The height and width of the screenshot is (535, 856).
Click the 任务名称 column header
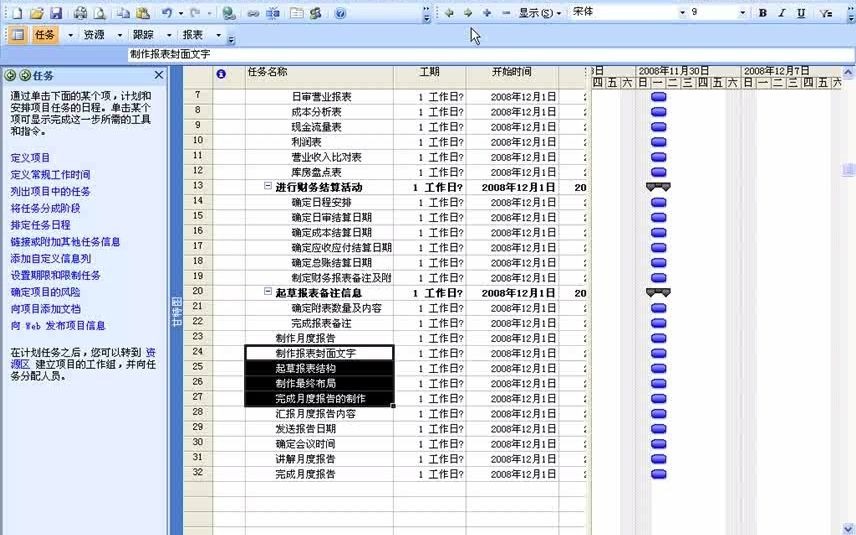coord(319,78)
